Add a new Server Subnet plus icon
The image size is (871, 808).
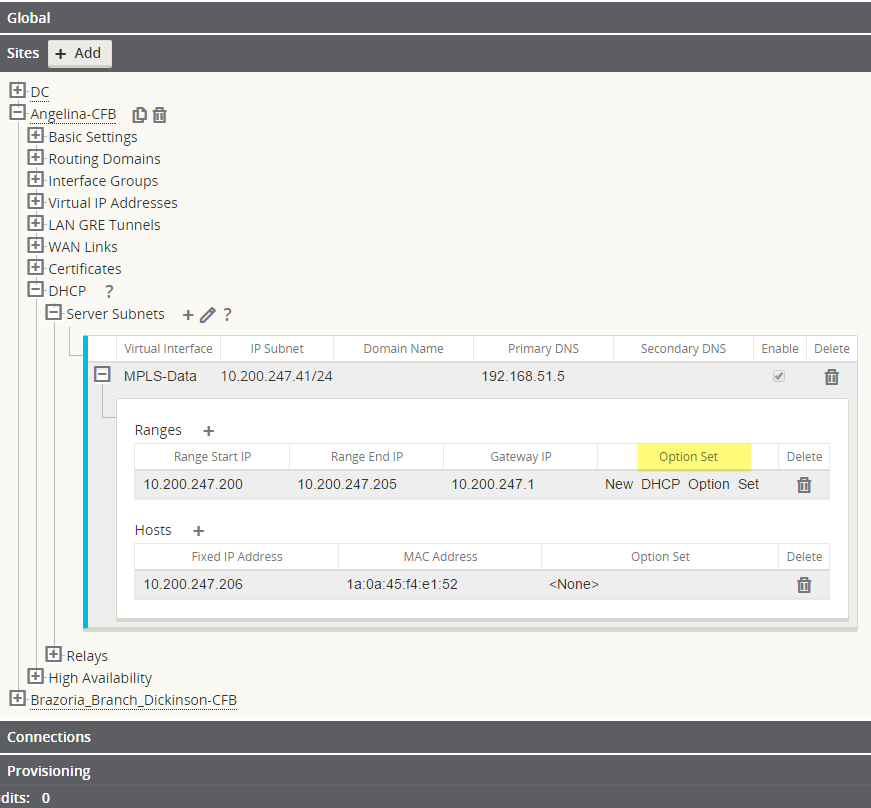[188, 315]
